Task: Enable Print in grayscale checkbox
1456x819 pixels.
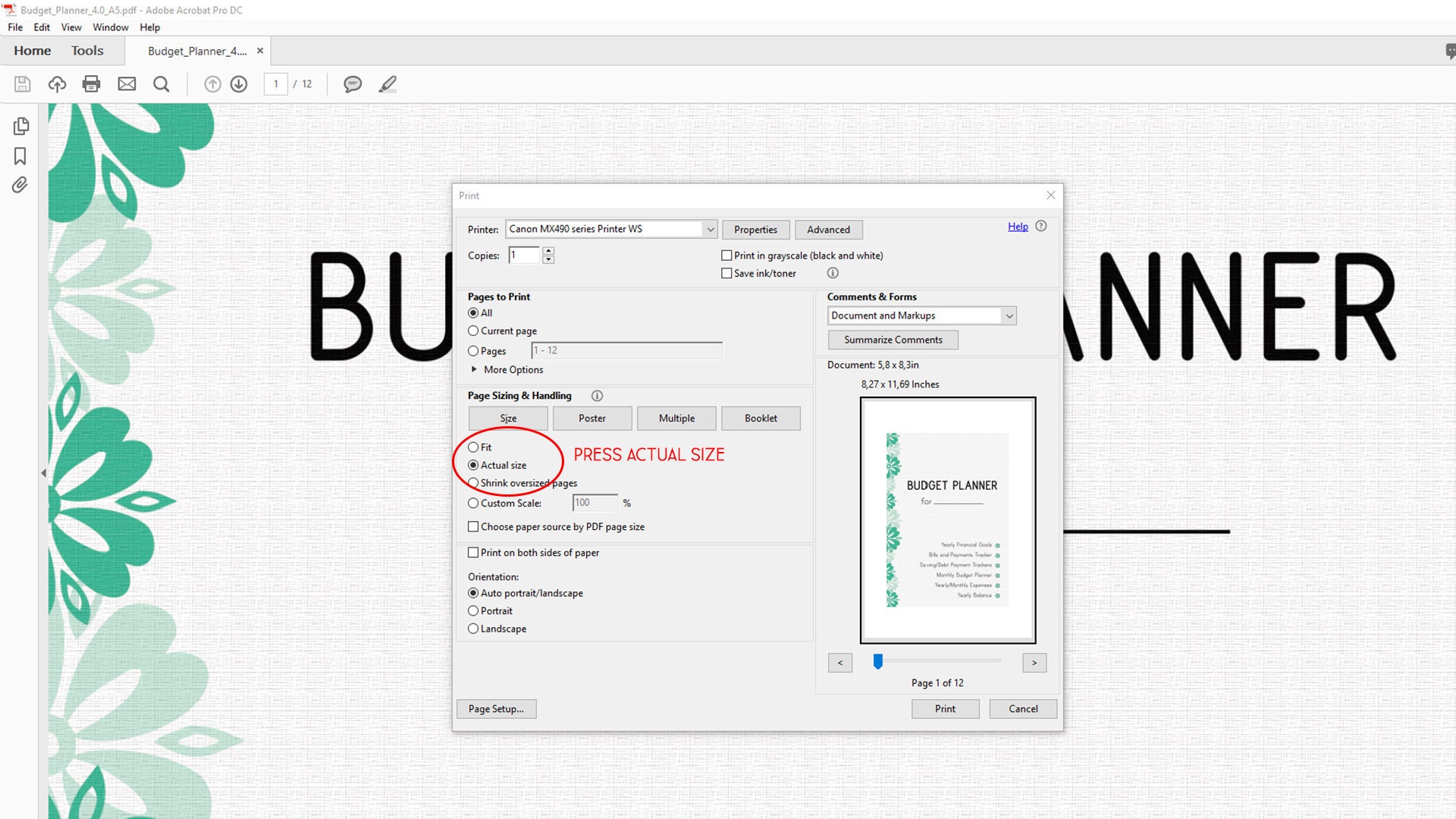Action: point(726,255)
